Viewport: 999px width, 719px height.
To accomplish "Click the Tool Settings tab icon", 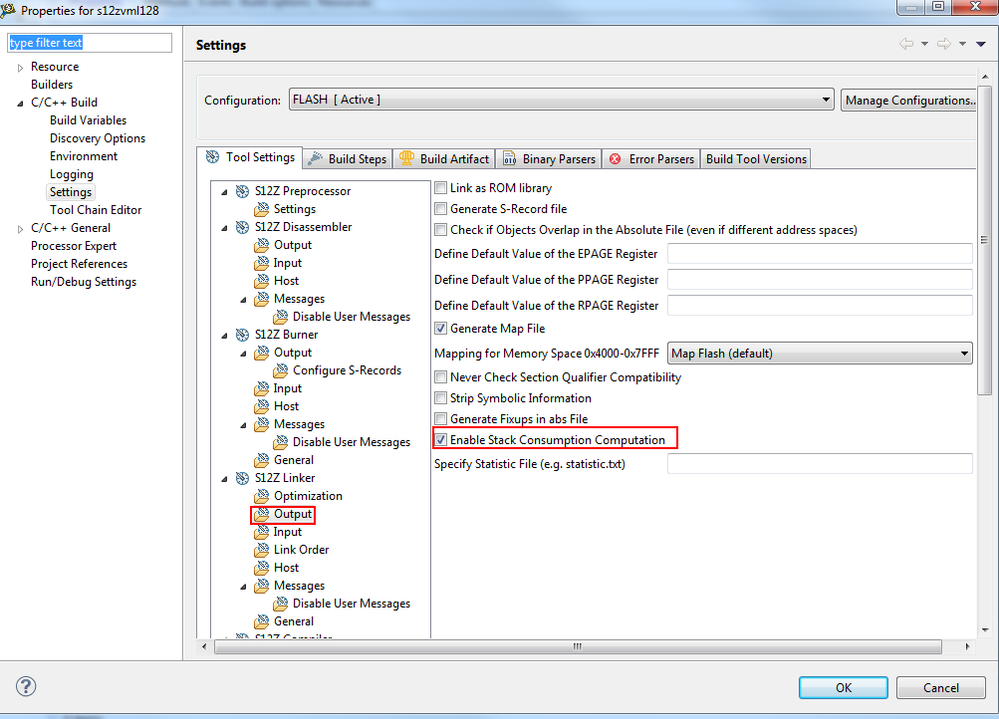I will tap(213, 157).
